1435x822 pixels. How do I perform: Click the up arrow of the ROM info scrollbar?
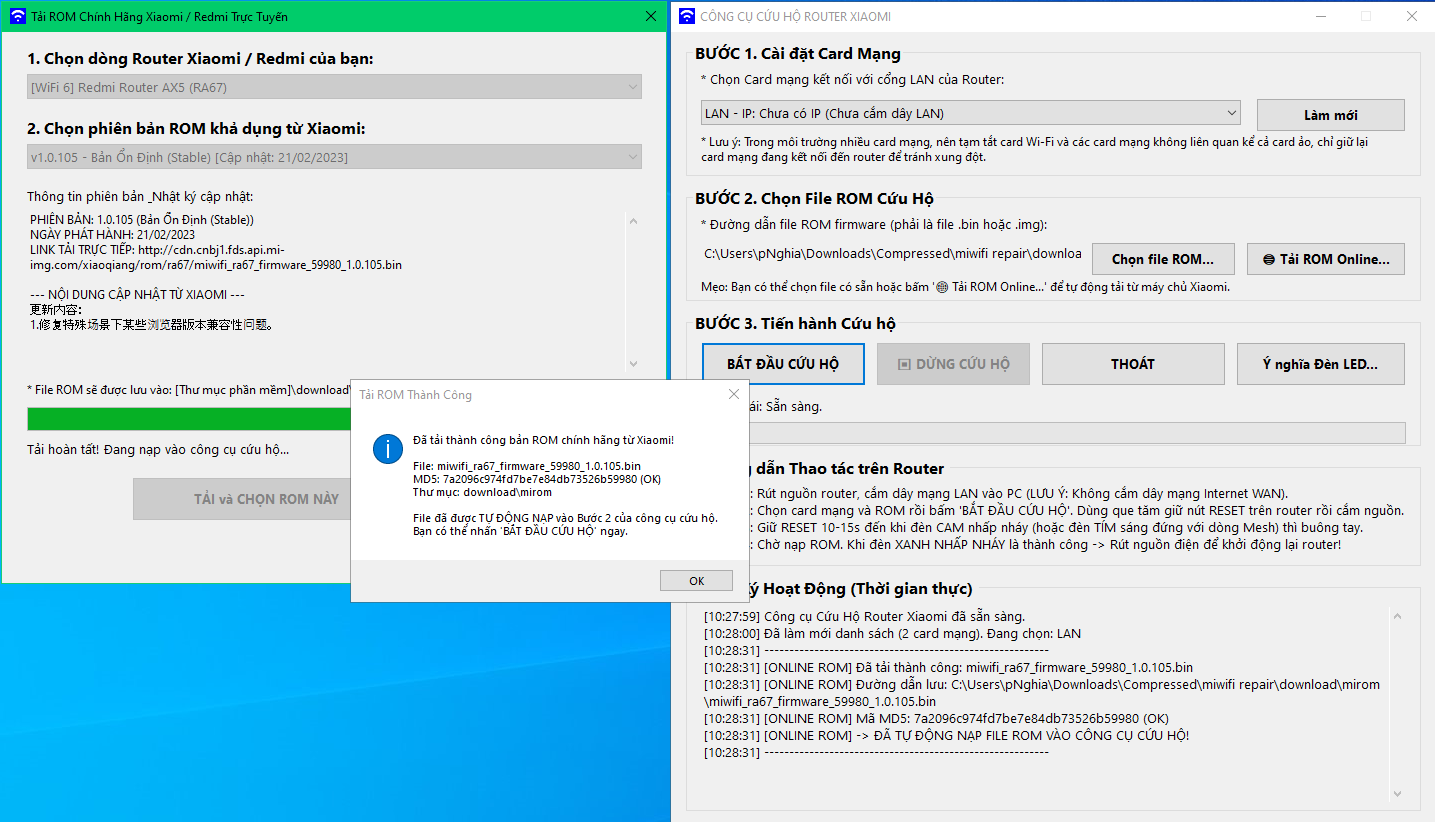633,219
